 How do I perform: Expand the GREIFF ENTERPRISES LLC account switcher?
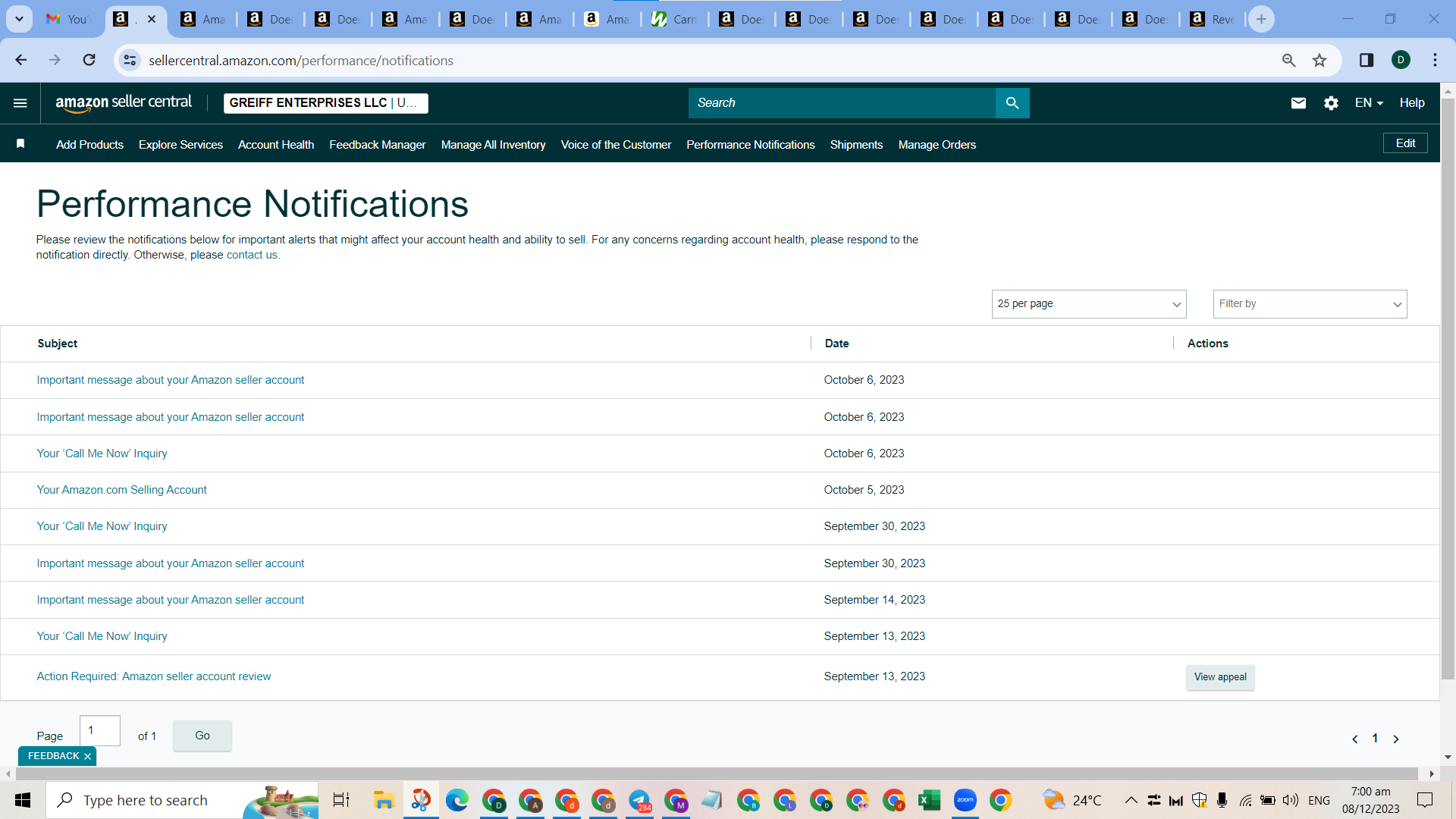click(326, 103)
